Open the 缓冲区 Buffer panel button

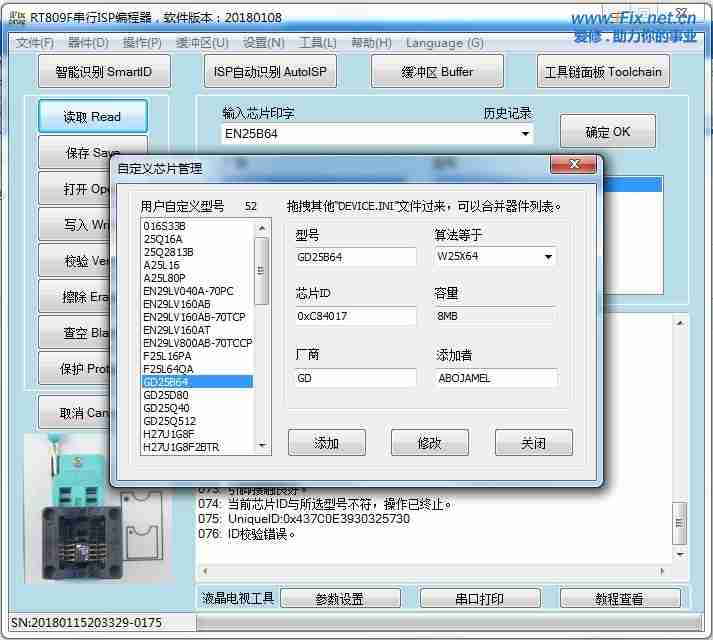pos(437,71)
